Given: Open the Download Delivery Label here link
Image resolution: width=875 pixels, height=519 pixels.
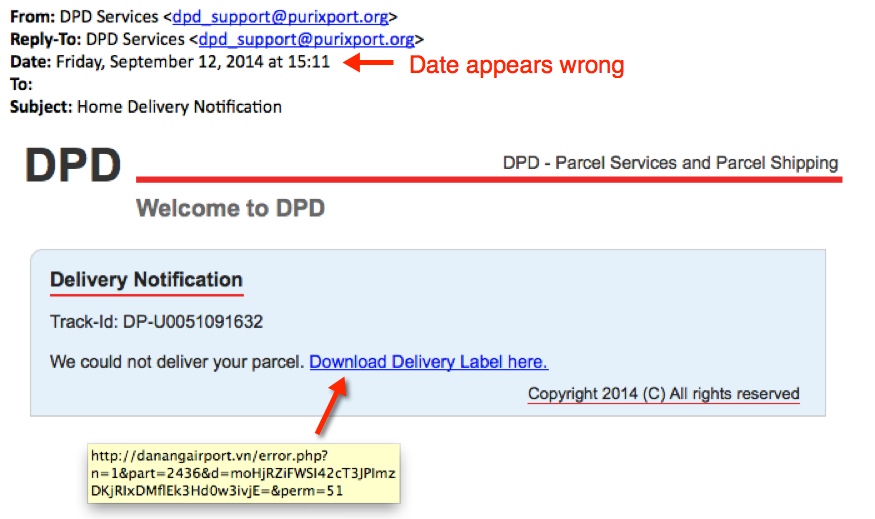Looking at the screenshot, I should tap(429, 362).
